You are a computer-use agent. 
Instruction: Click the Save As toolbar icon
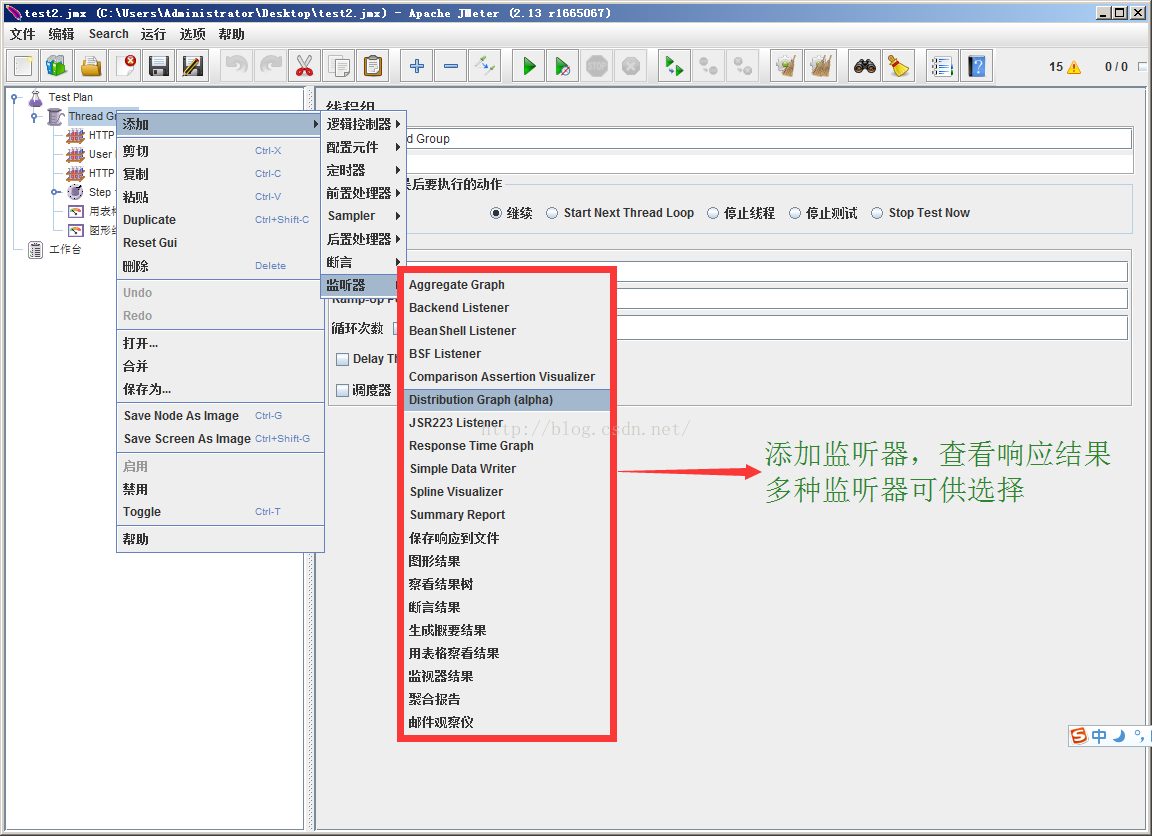pyautogui.click(x=192, y=66)
